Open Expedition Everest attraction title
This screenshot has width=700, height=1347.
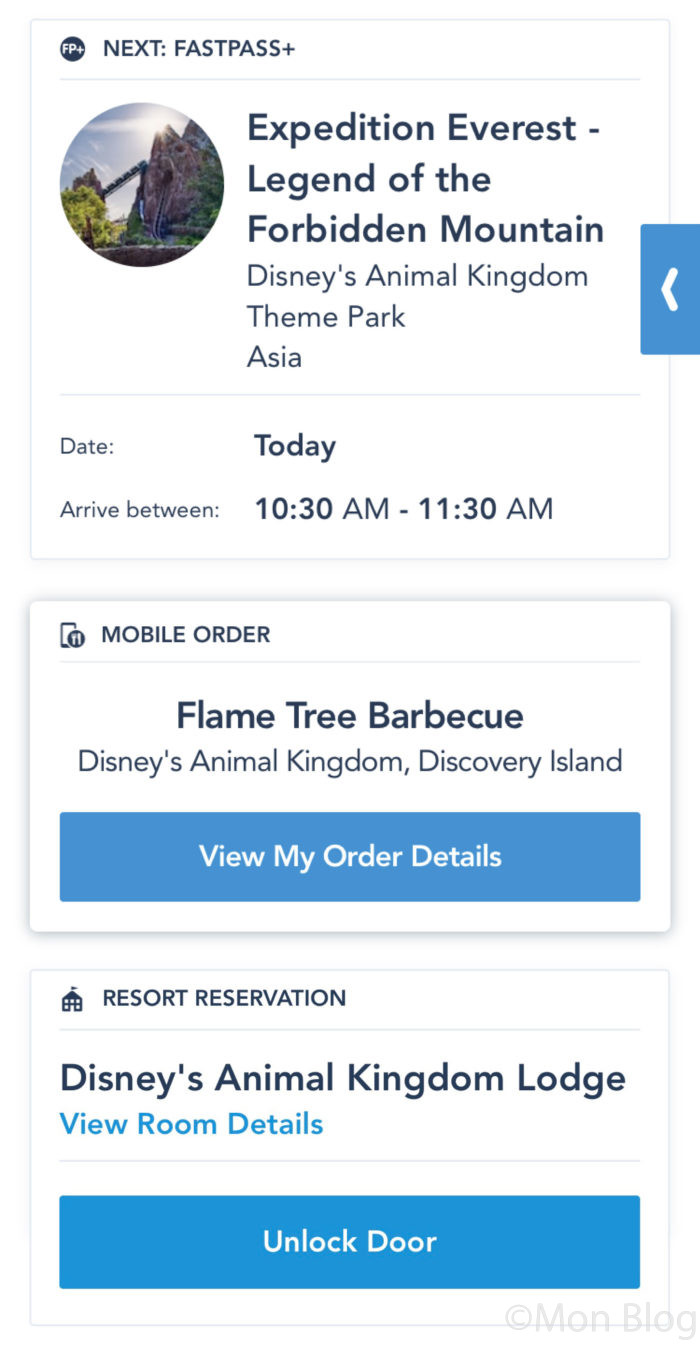(x=426, y=179)
